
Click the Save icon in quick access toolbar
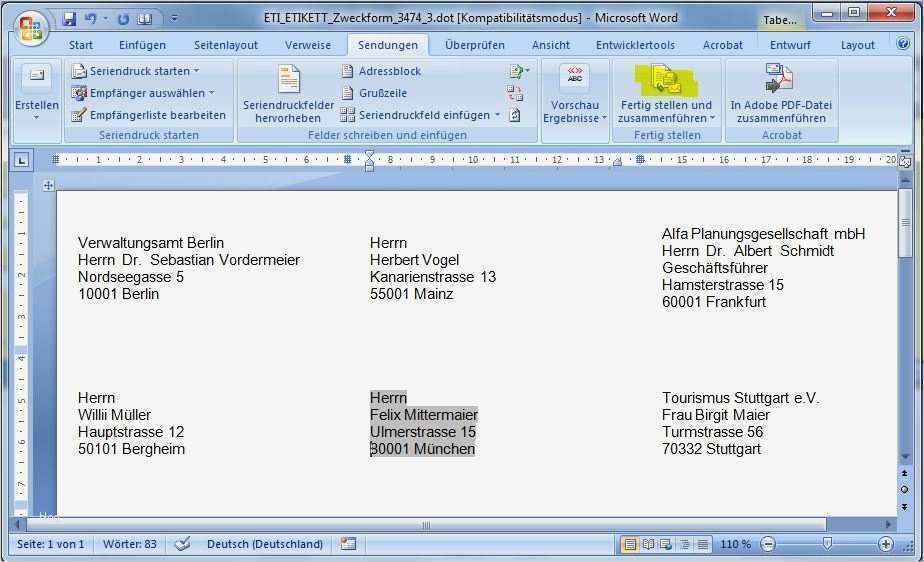tap(69, 19)
